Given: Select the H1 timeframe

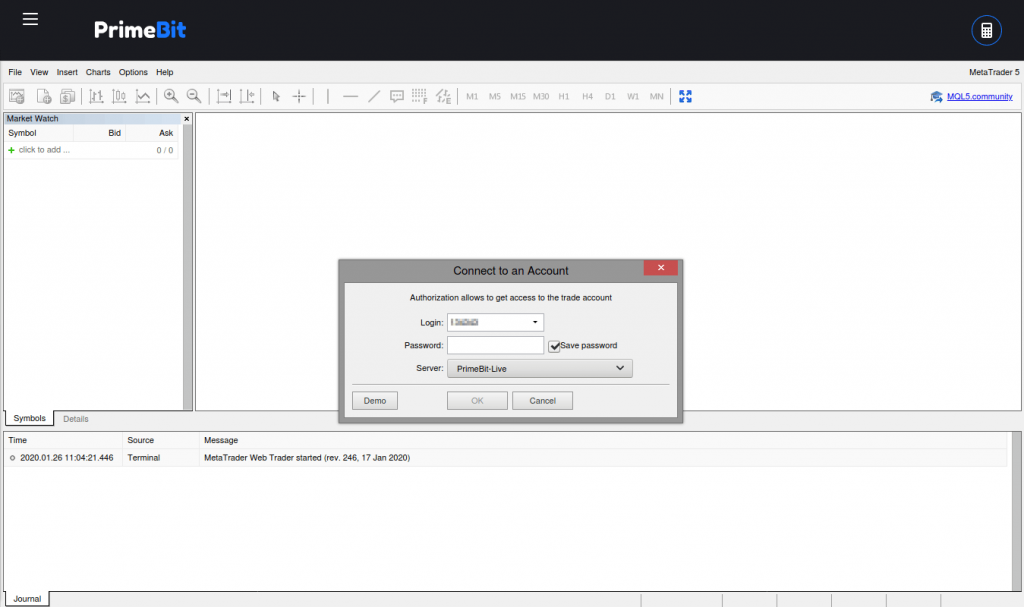Looking at the screenshot, I should [x=564, y=97].
